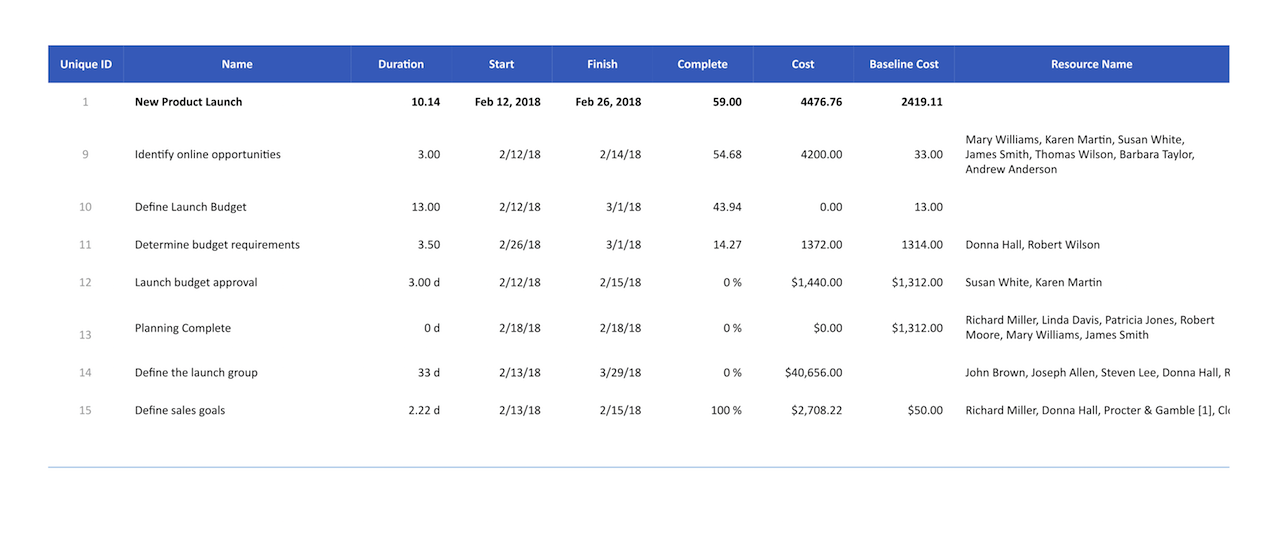Click unique ID 12 cell

pyautogui.click(x=85, y=283)
